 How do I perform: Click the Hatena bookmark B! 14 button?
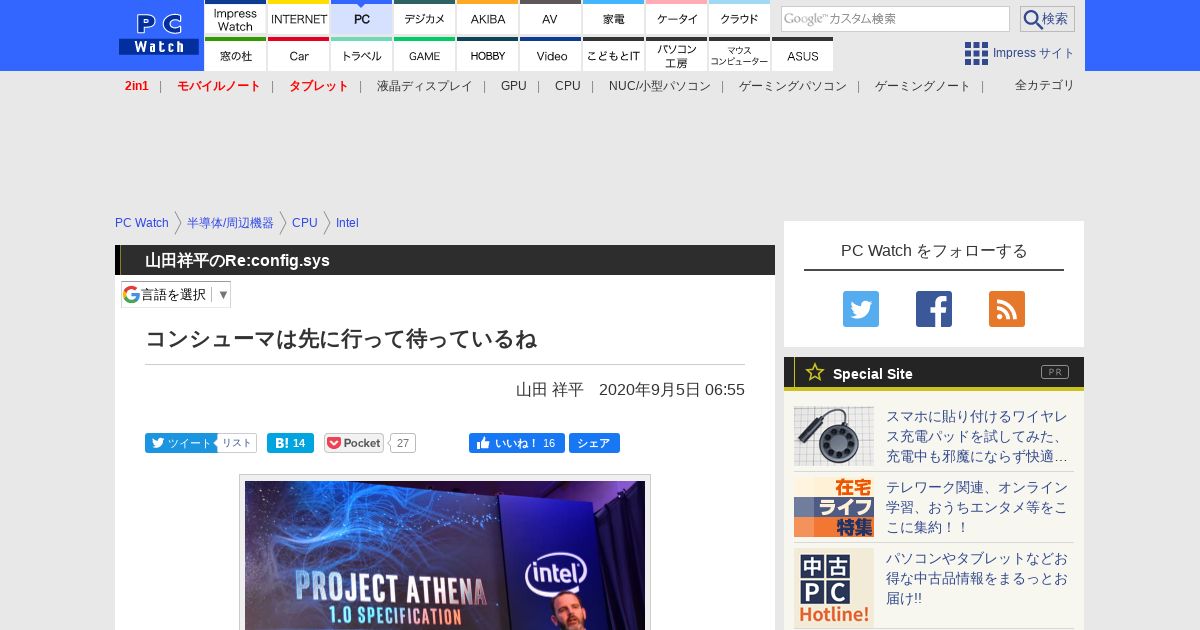pyautogui.click(x=290, y=443)
